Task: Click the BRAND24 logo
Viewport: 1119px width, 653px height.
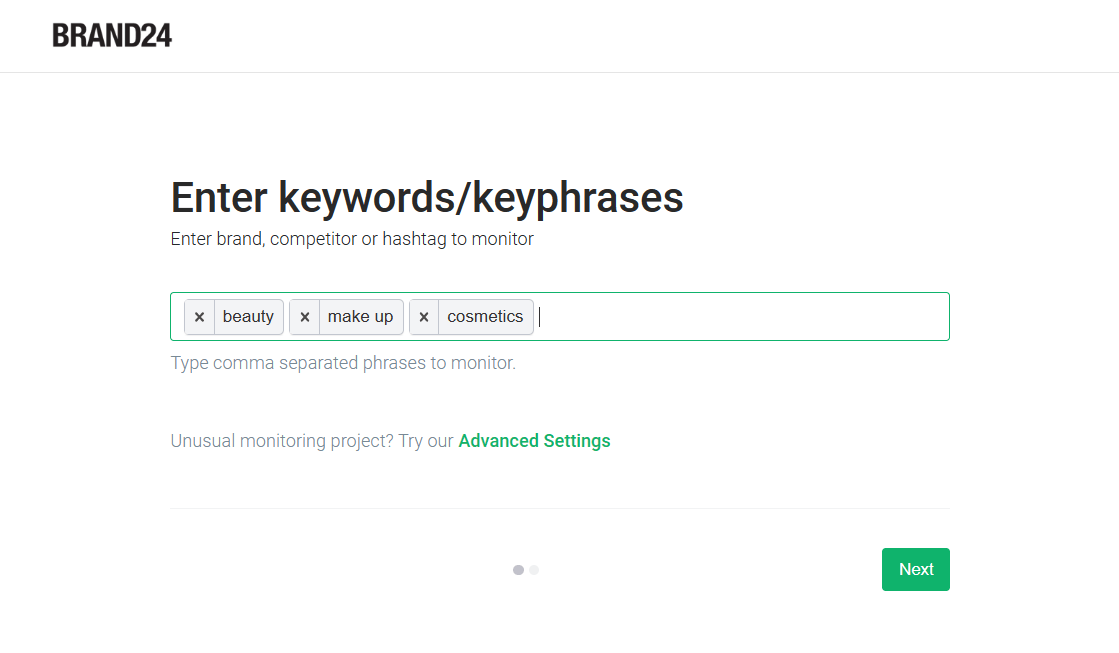Action: [112, 36]
